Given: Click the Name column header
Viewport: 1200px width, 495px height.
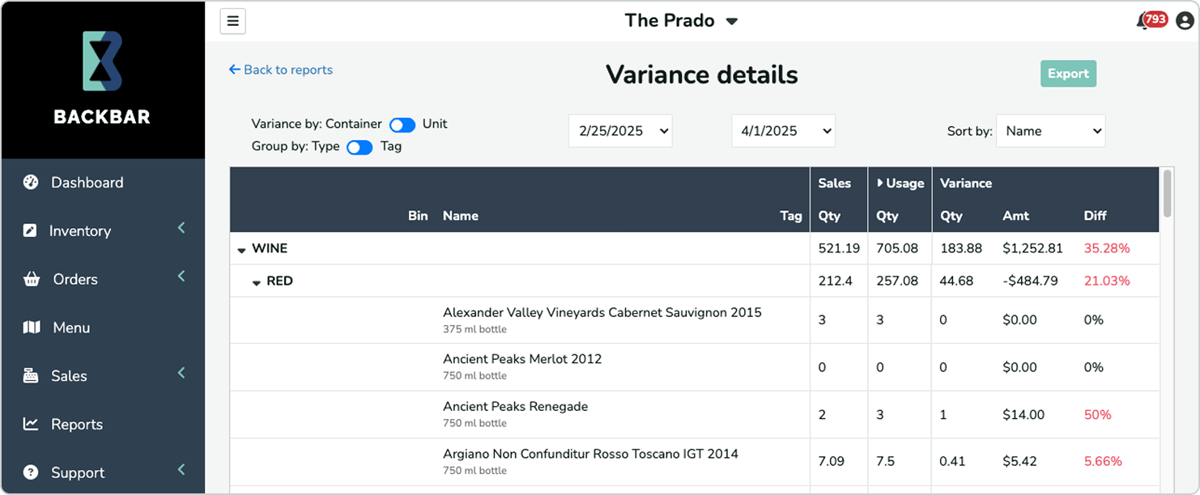Looking at the screenshot, I should [460, 216].
